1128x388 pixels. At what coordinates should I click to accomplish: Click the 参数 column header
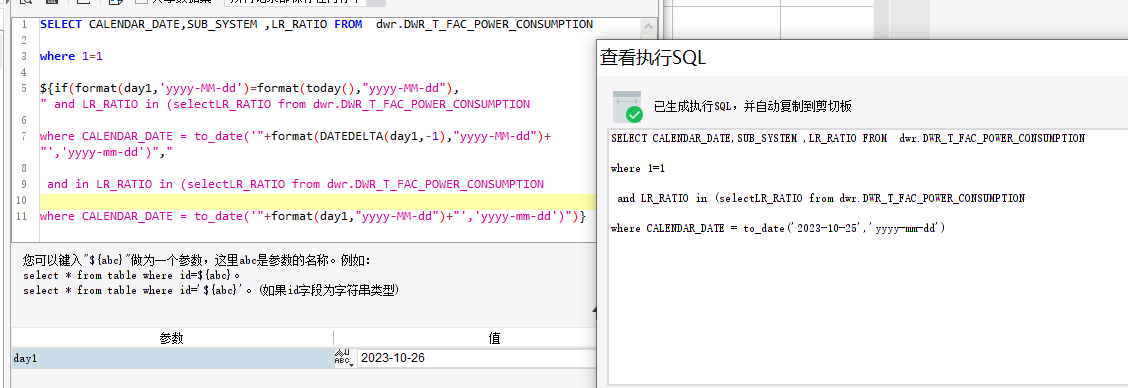172,338
